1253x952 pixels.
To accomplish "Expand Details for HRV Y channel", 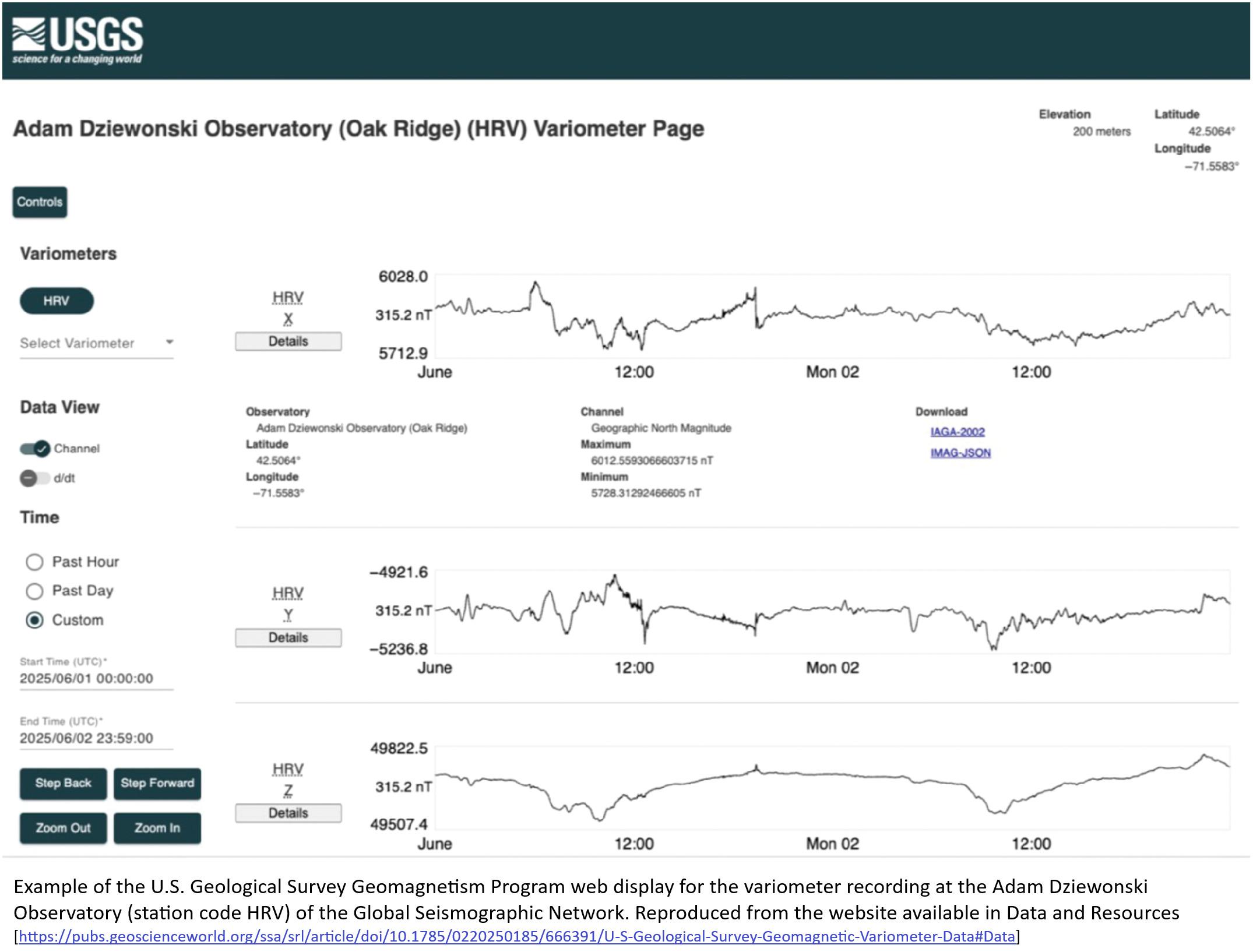I will pos(288,638).
